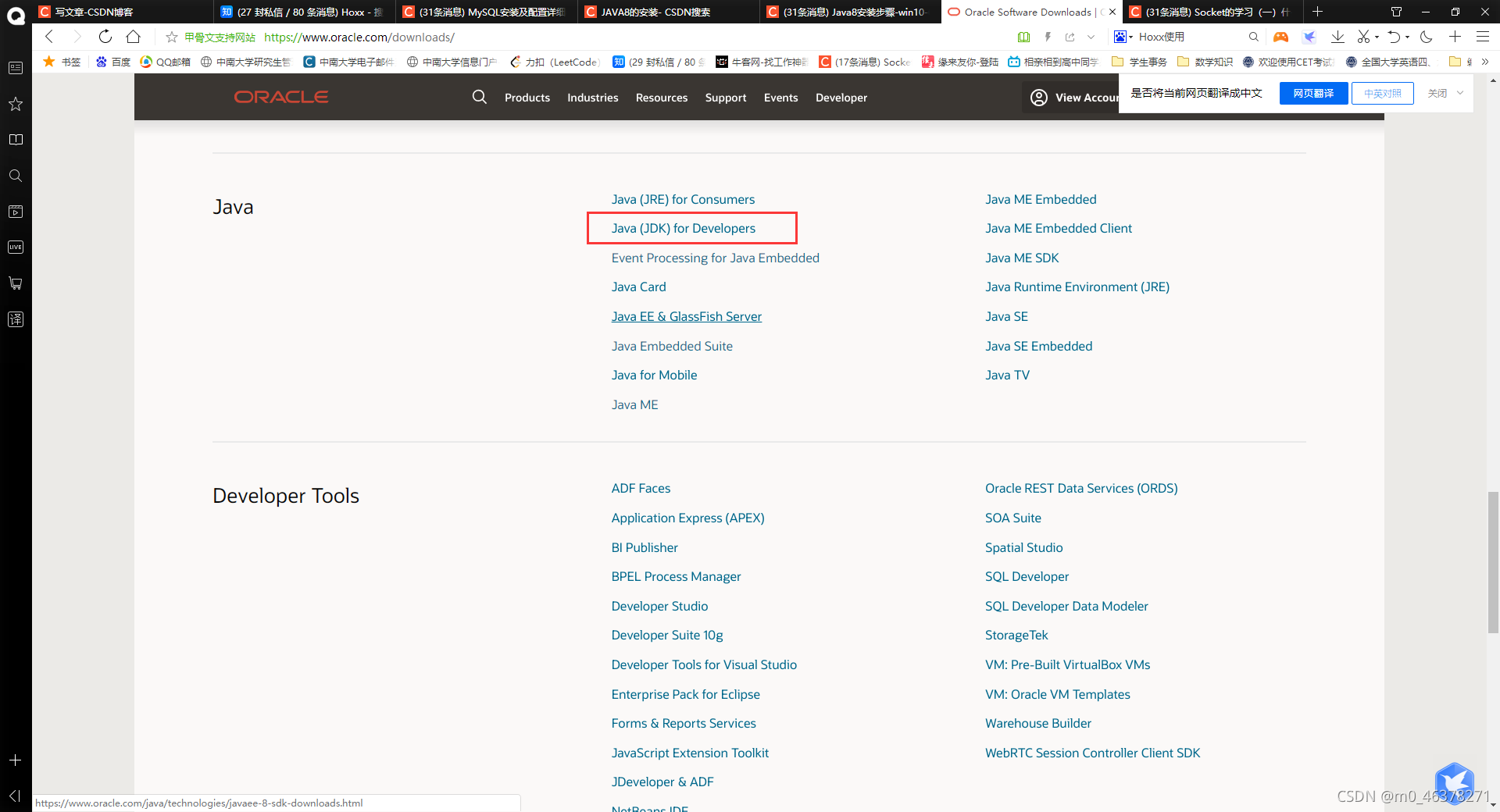Open the favorites star in left sidebar
Screen dimensions: 1500x812
[x=16, y=104]
